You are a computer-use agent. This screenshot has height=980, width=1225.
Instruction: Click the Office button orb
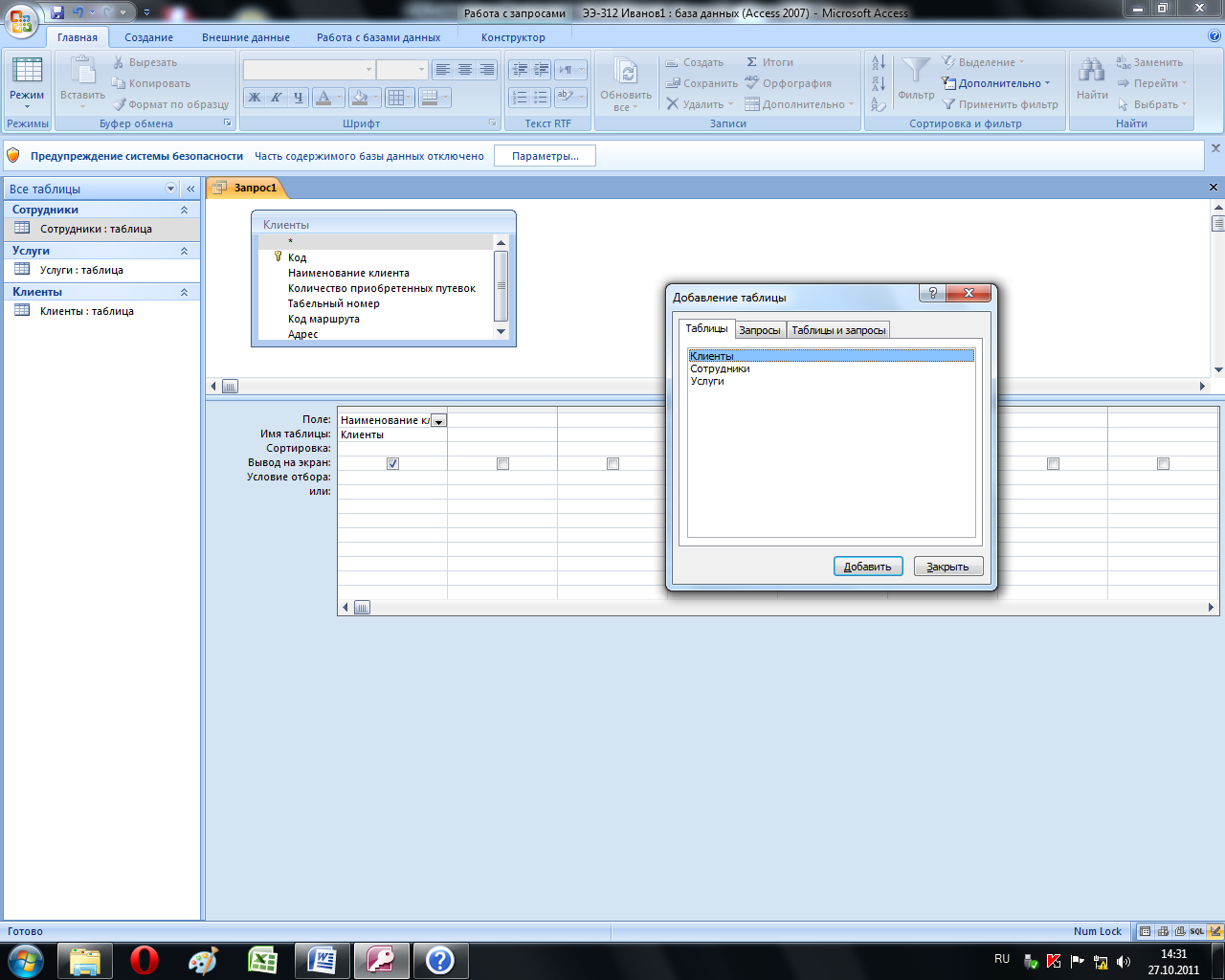click(x=21, y=20)
